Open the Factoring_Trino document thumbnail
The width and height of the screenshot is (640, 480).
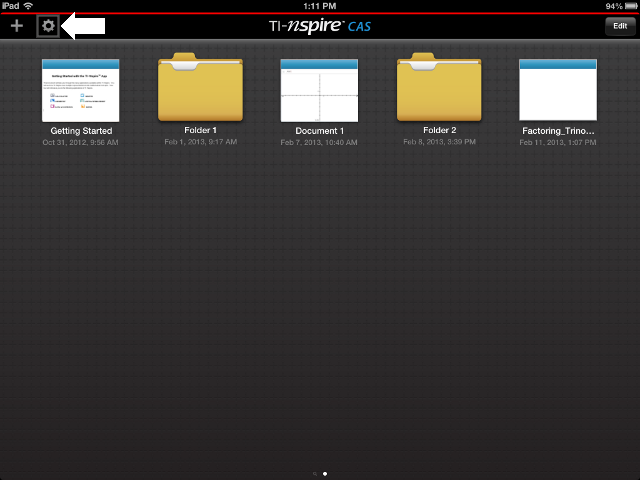558,90
